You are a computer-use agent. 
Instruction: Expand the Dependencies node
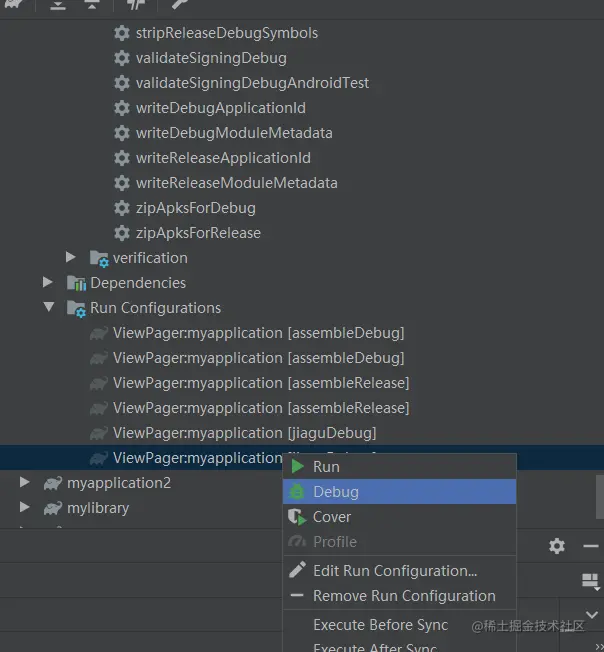[48, 283]
